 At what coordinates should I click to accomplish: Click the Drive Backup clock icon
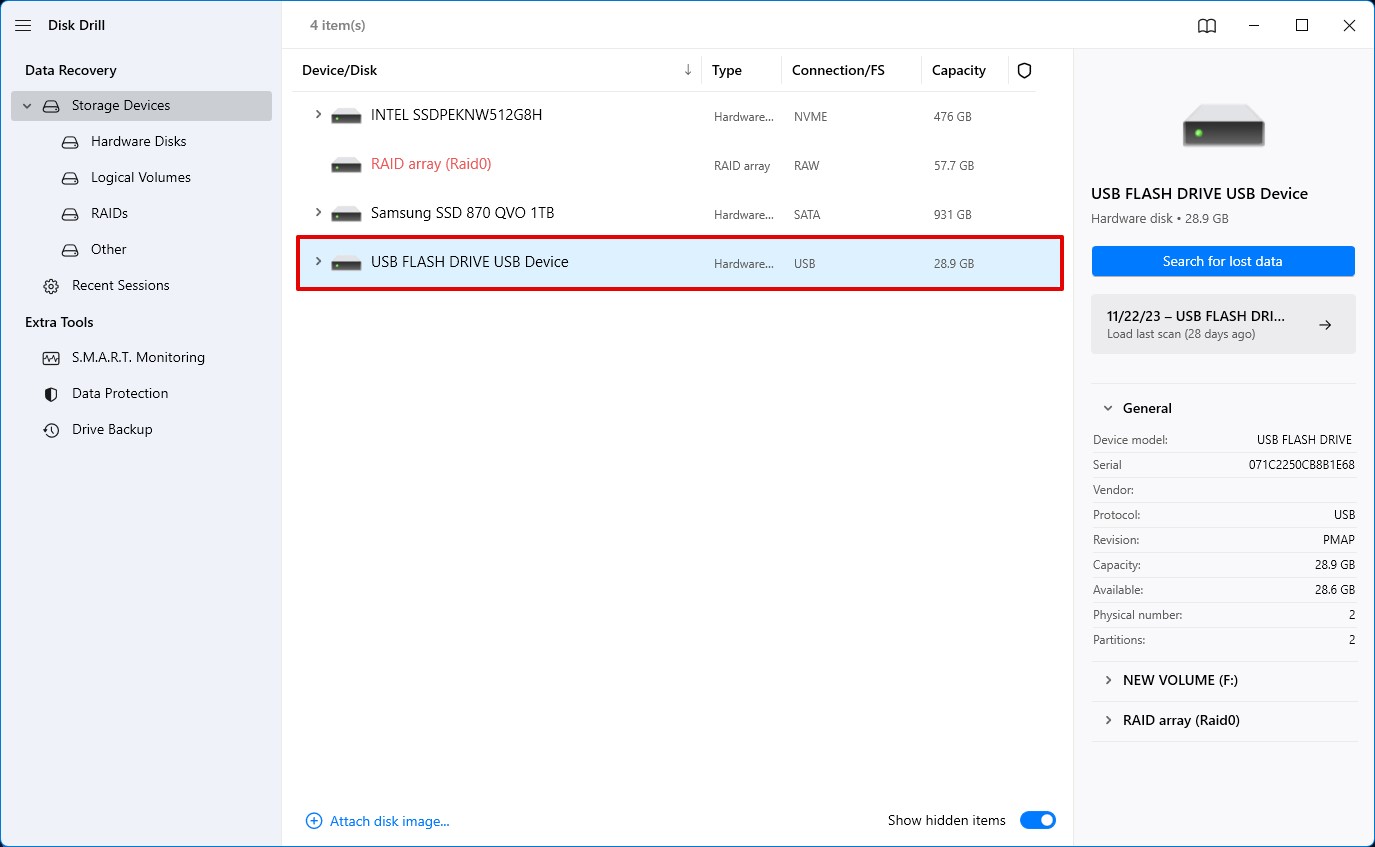(x=51, y=430)
